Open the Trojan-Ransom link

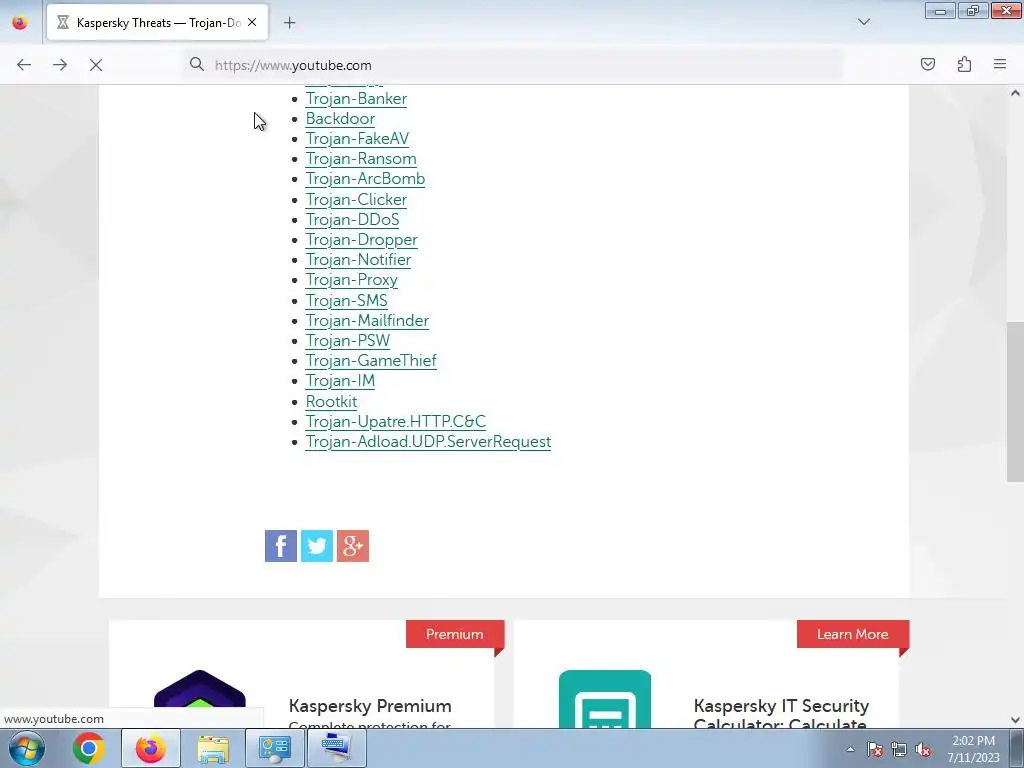pos(360,159)
